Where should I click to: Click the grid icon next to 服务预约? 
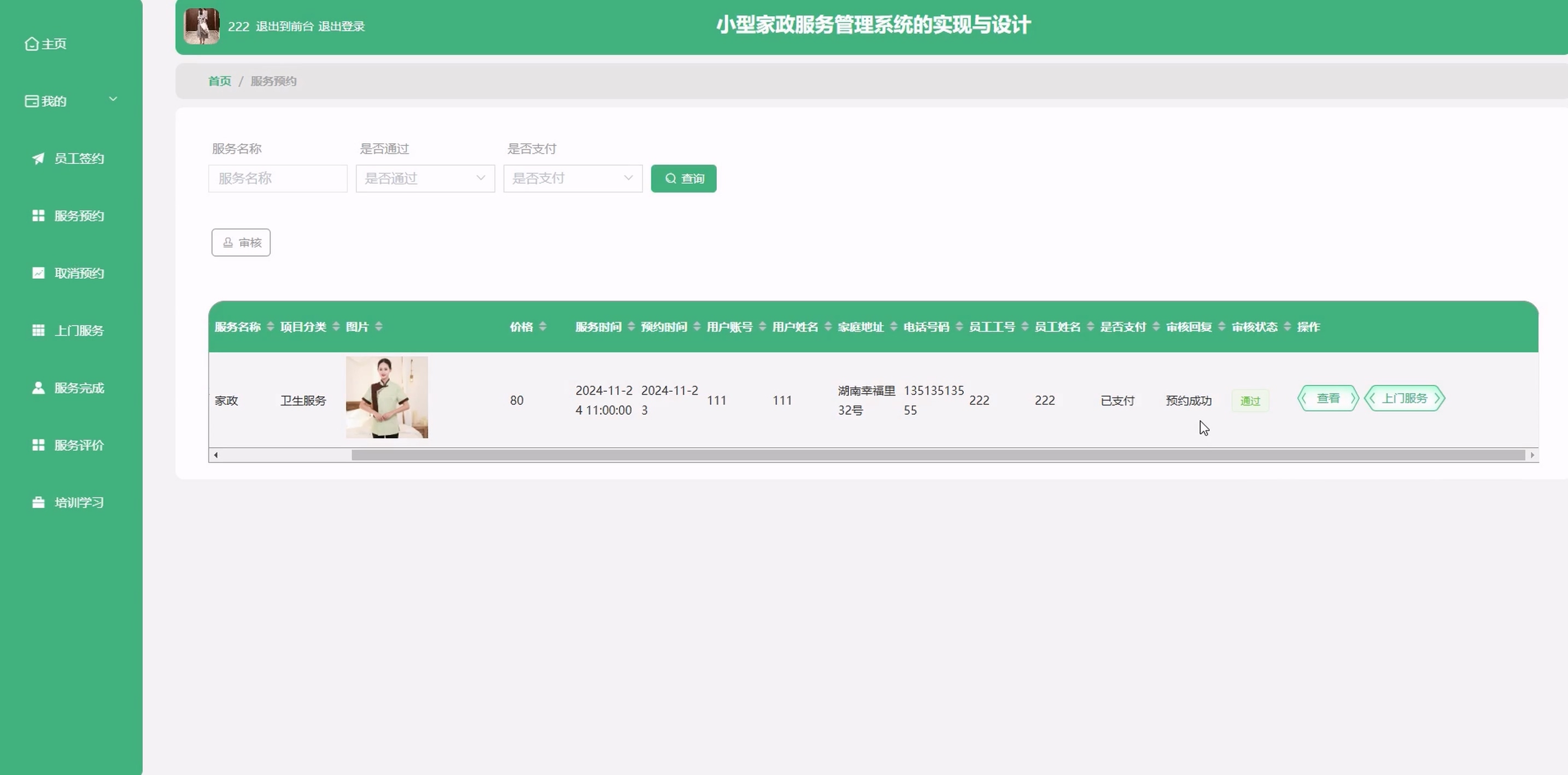[38, 215]
